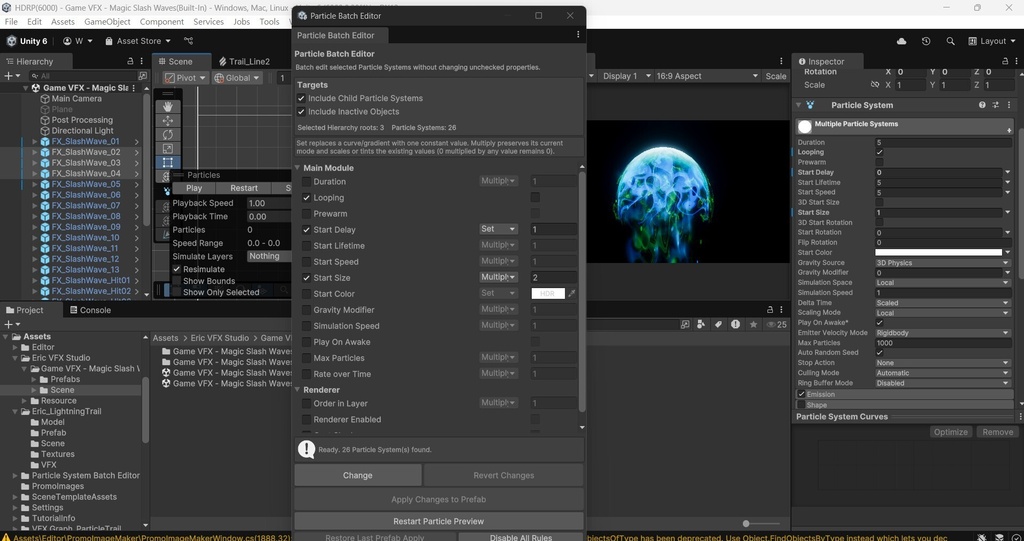1024x541 pixels.
Task: Click the Search by Log Type warning icon
Action: pos(735,324)
